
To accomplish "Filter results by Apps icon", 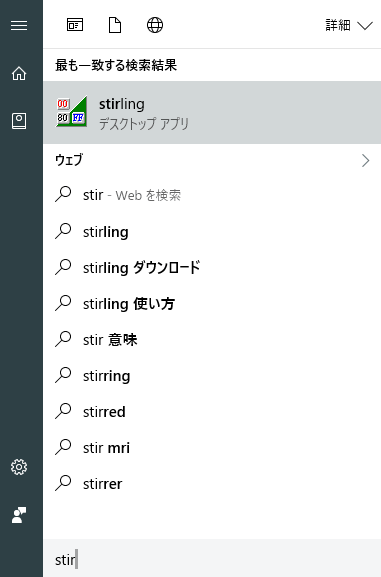I will [x=75, y=25].
